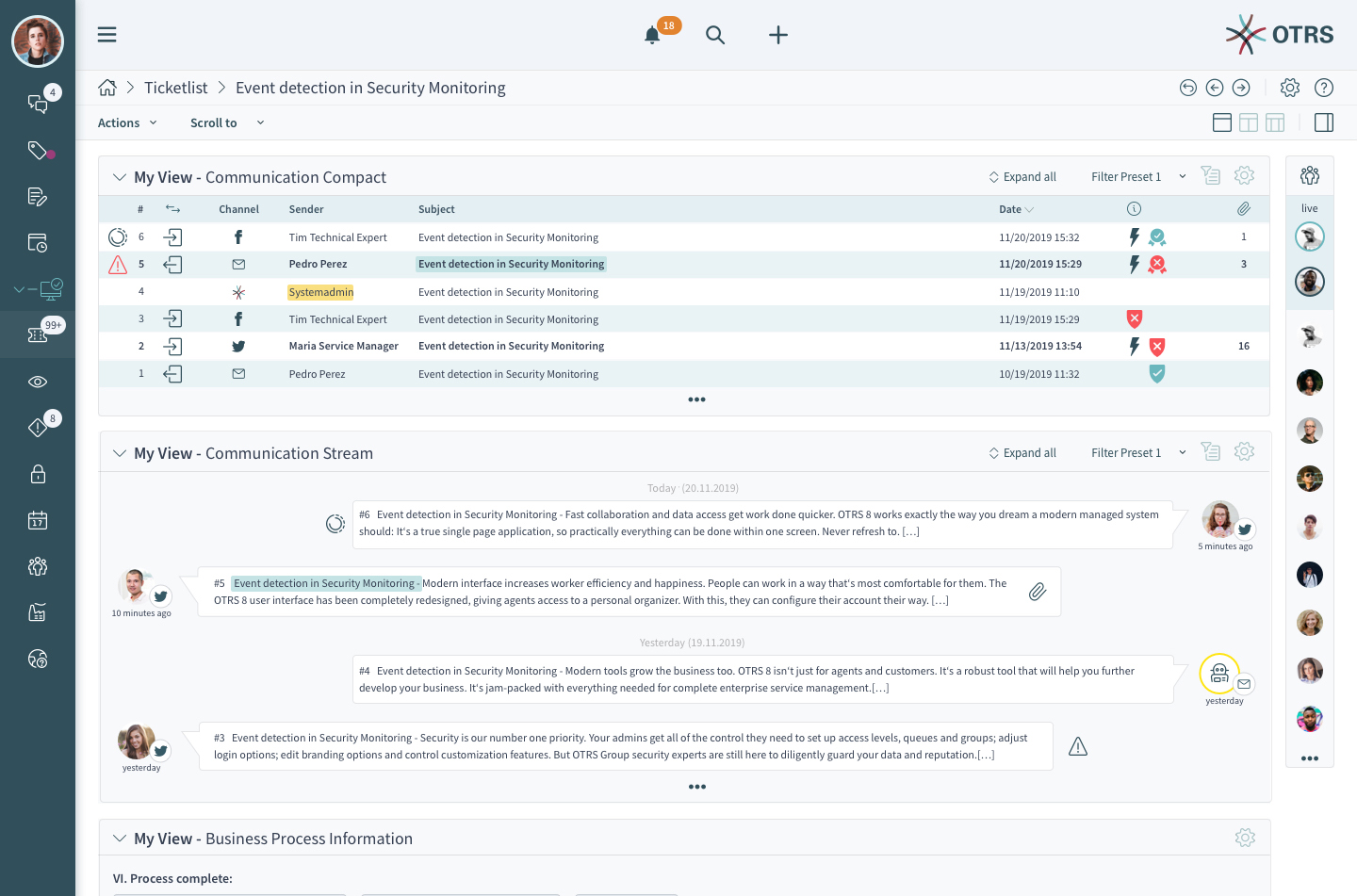Viewport: 1357px width, 896px height.
Task: Click the previous ticket arrow icon
Action: (x=1215, y=88)
